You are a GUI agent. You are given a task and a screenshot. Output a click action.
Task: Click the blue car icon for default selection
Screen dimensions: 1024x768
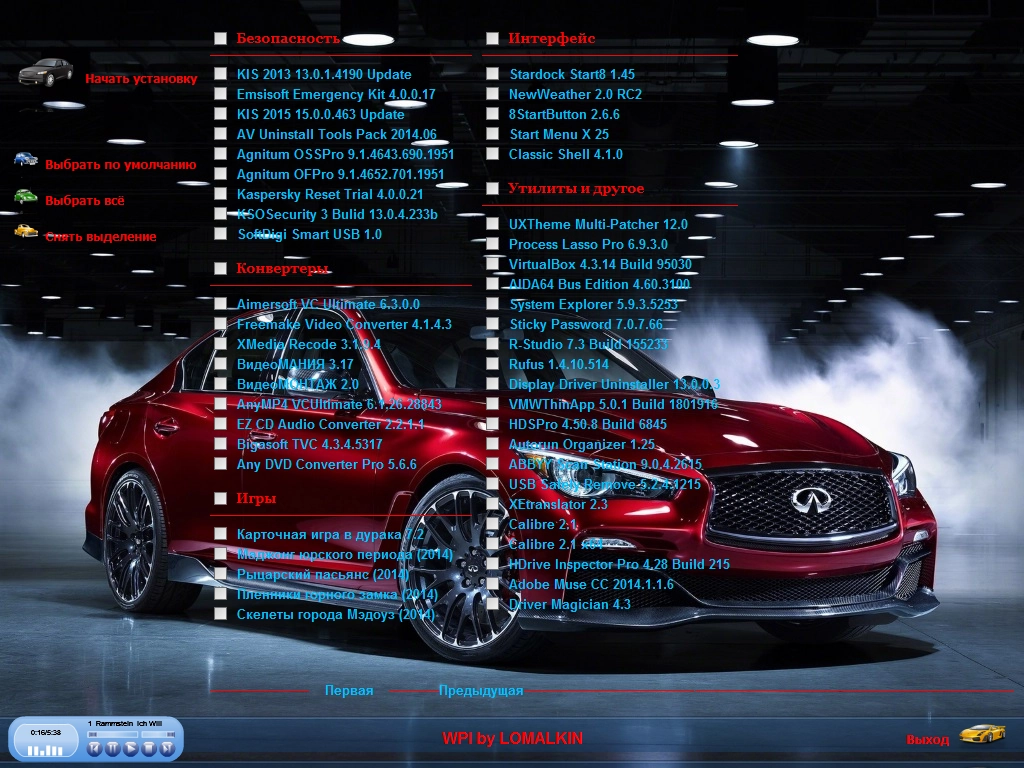(25, 159)
